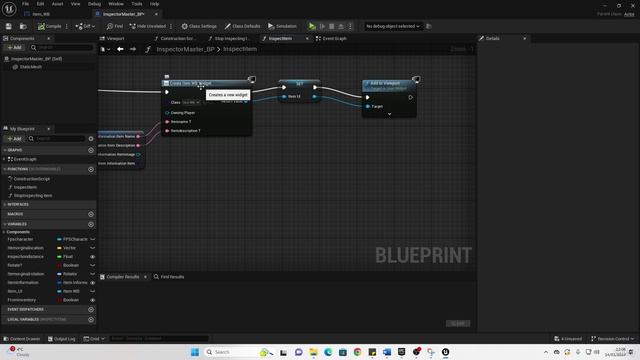Toggle closed-eye visibility for Fpscharacter variable

tap(93, 239)
